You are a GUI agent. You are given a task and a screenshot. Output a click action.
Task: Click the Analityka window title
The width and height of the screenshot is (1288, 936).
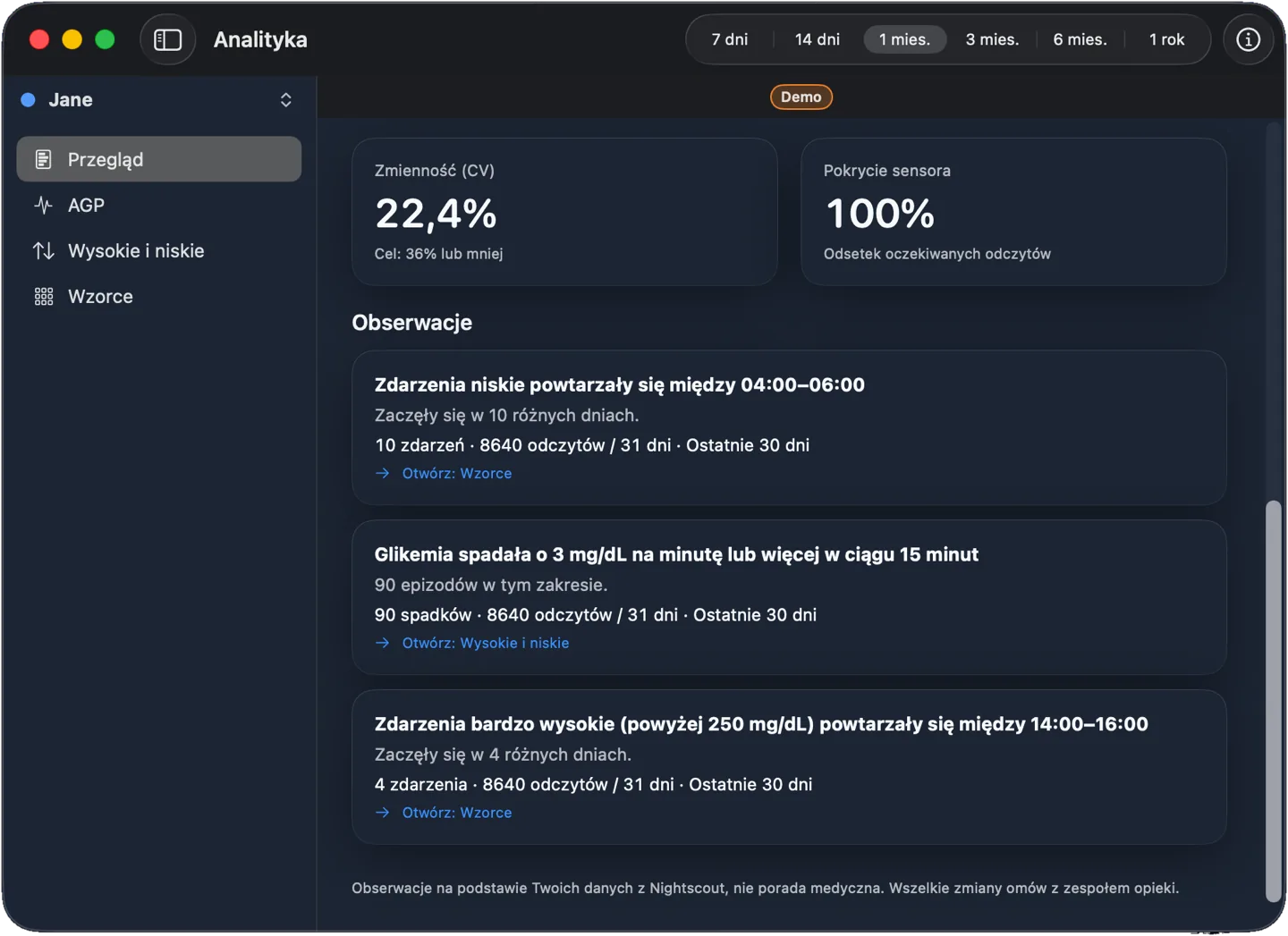coord(260,39)
